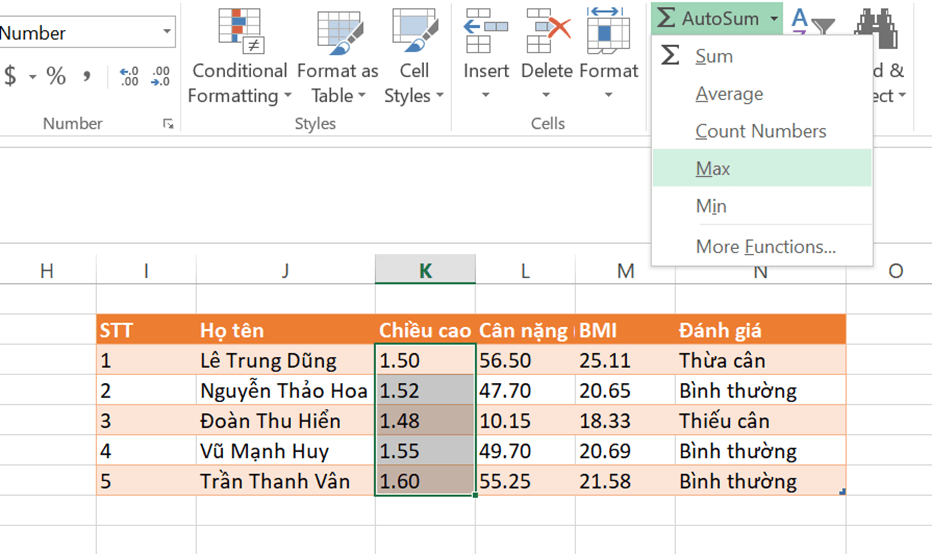Image resolution: width=932 pixels, height=554 pixels.
Task: Select column J header
Action: [x=285, y=270]
